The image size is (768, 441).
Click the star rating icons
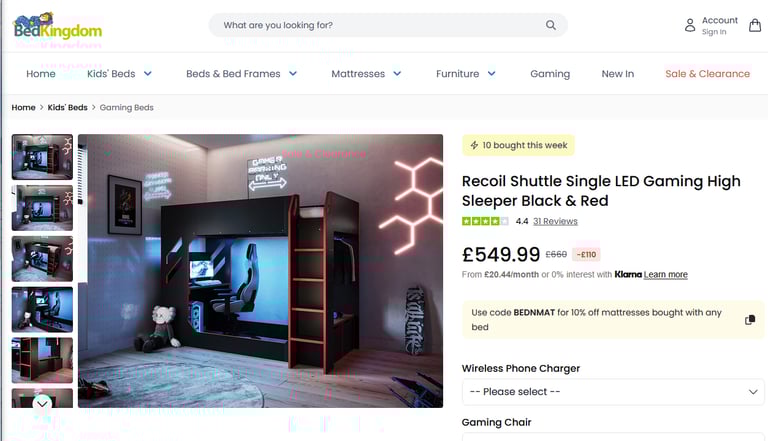pyautogui.click(x=485, y=221)
